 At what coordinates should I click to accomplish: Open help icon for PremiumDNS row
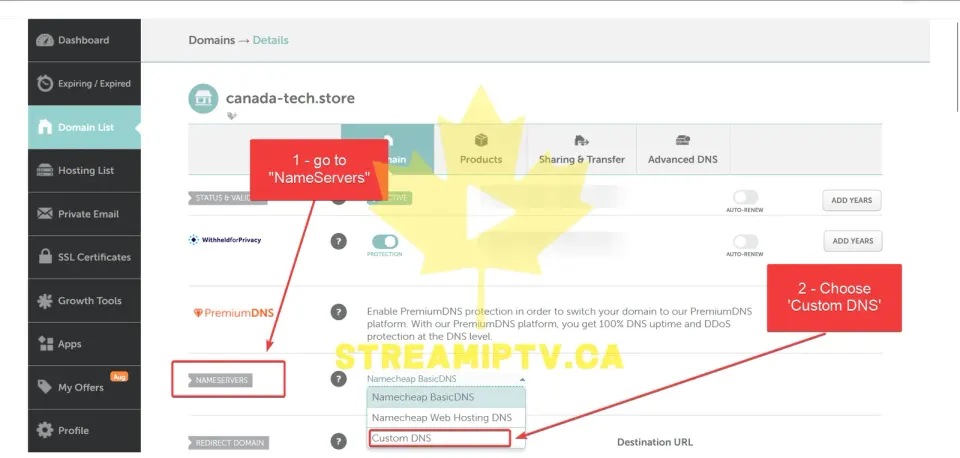[339, 312]
